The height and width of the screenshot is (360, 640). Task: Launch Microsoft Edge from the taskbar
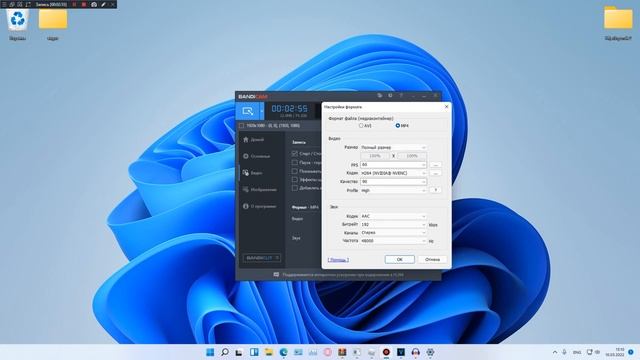tap(283, 352)
